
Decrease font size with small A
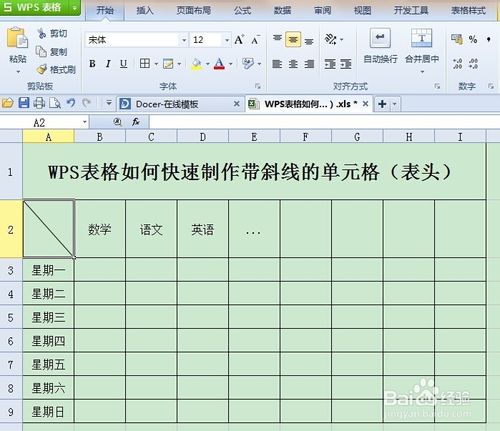coord(255,40)
